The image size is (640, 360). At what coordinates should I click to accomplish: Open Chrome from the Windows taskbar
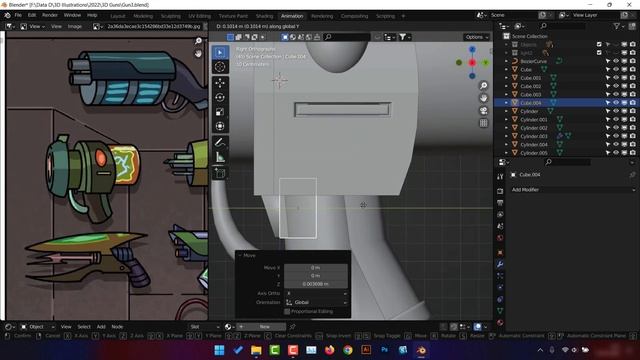(348, 350)
